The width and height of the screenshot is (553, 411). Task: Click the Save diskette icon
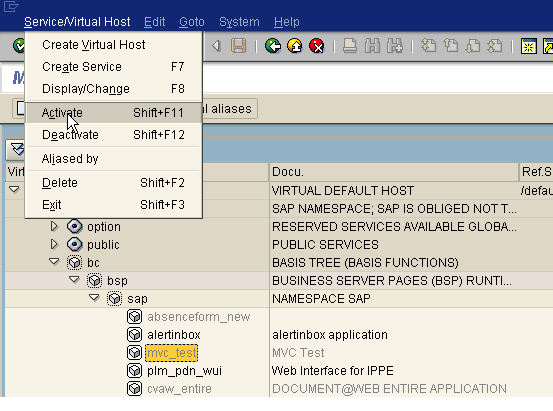tap(238, 46)
